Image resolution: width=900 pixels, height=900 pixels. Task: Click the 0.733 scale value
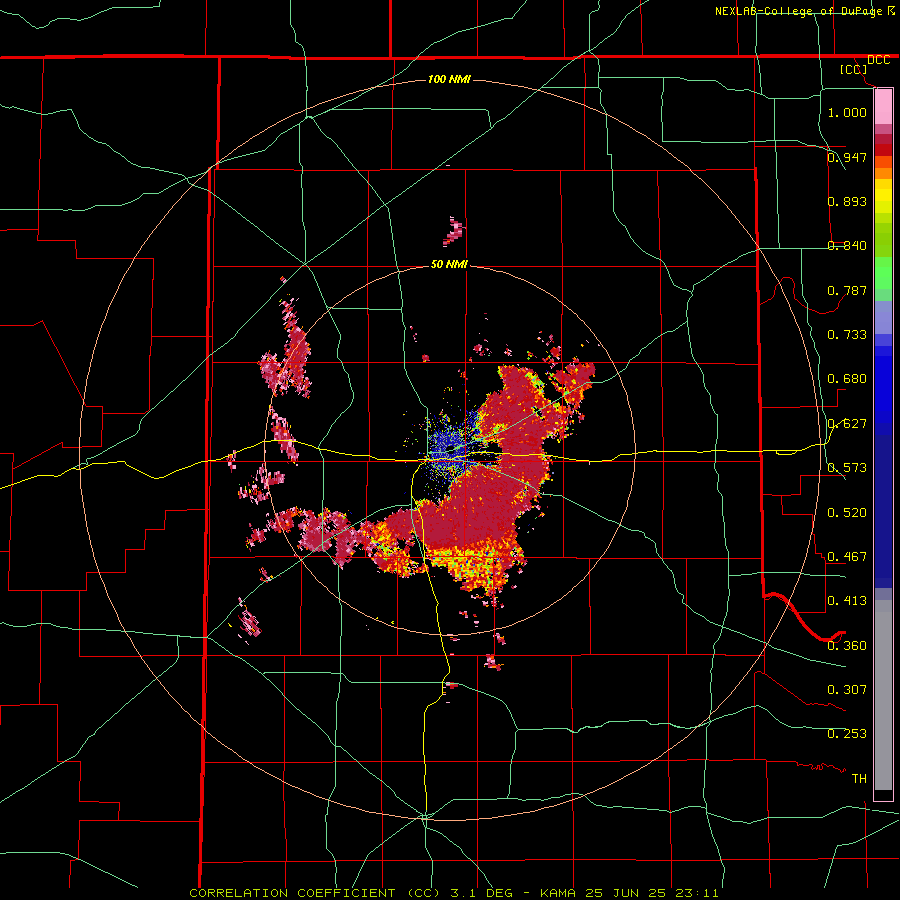click(x=847, y=334)
